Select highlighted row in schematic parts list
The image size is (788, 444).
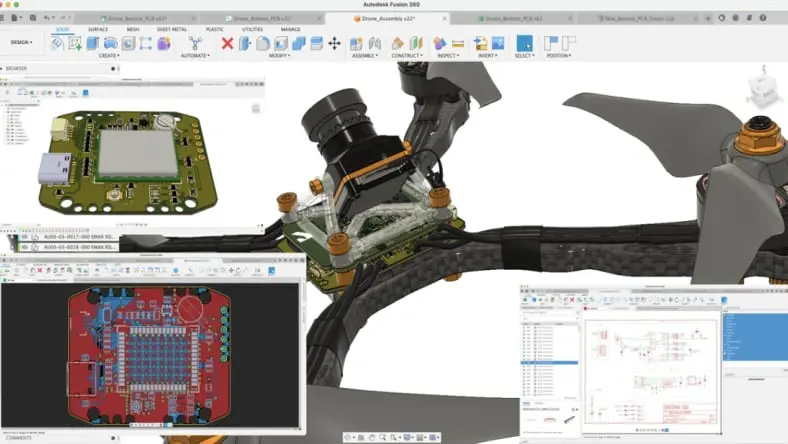[549, 362]
